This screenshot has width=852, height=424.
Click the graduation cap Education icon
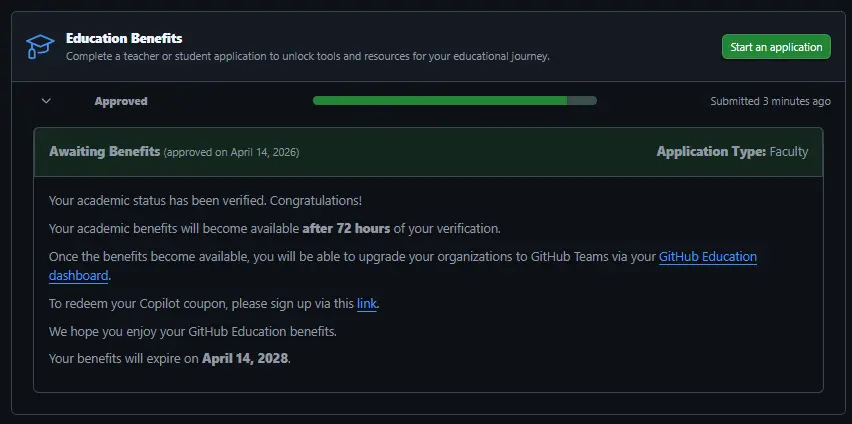(x=40, y=47)
